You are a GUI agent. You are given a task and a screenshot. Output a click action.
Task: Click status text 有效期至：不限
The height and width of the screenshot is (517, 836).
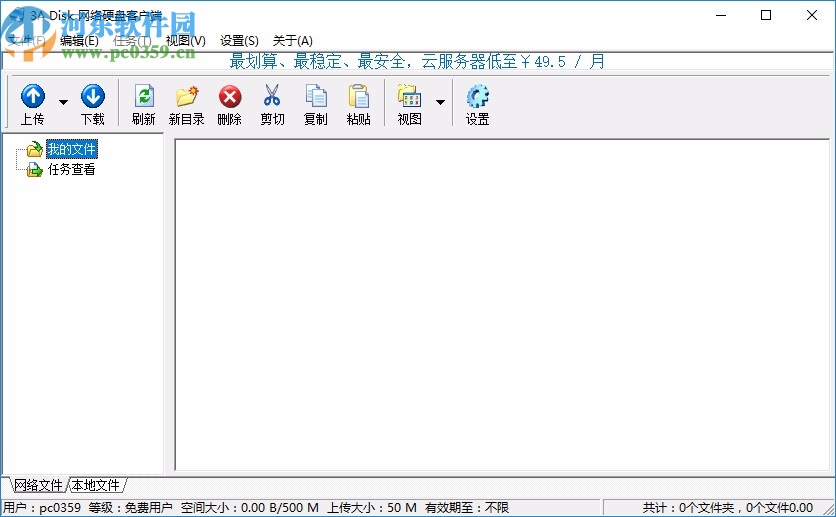[467, 508]
